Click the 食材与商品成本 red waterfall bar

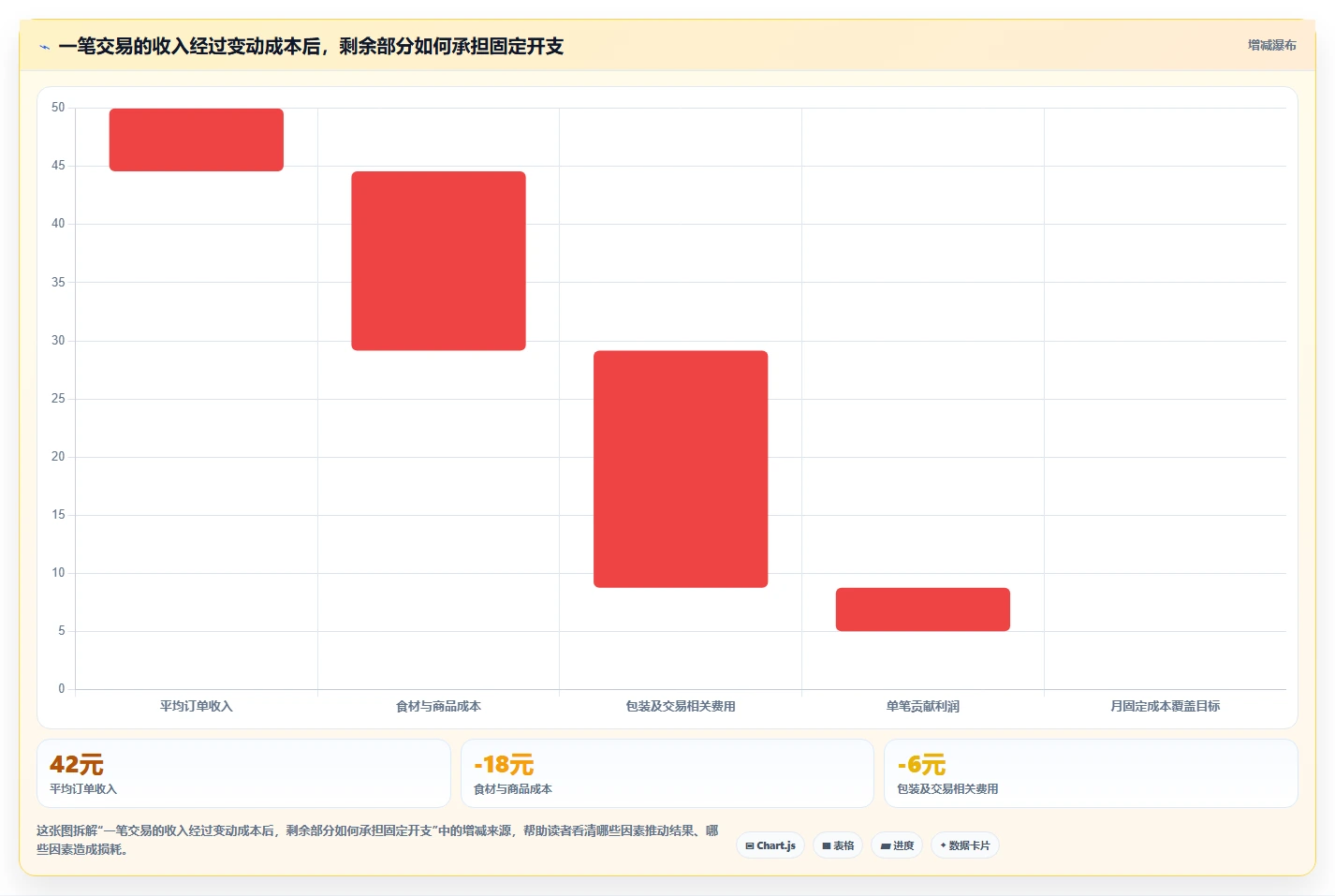pos(438,261)
